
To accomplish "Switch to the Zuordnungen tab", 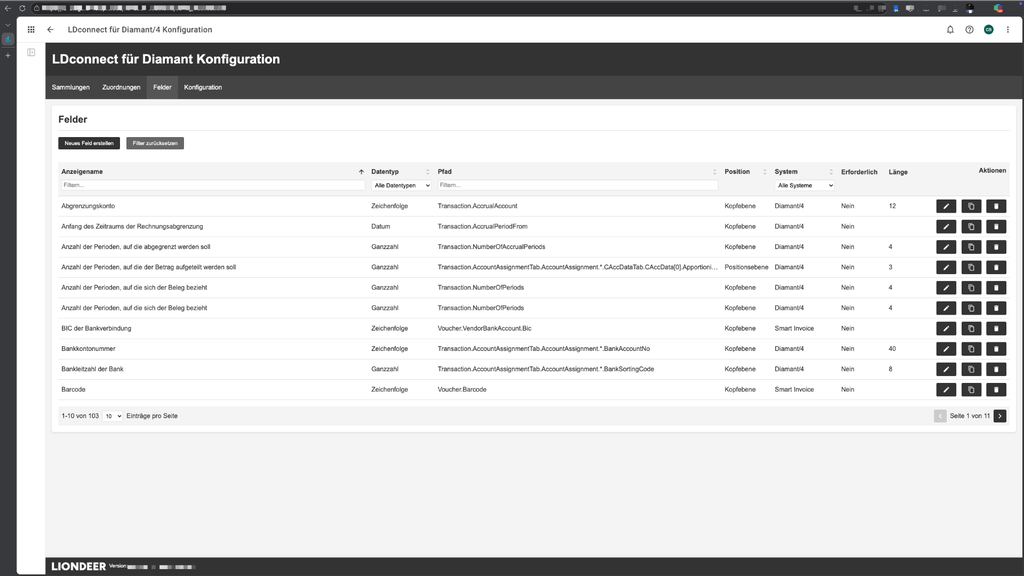I will coord(121,87).
